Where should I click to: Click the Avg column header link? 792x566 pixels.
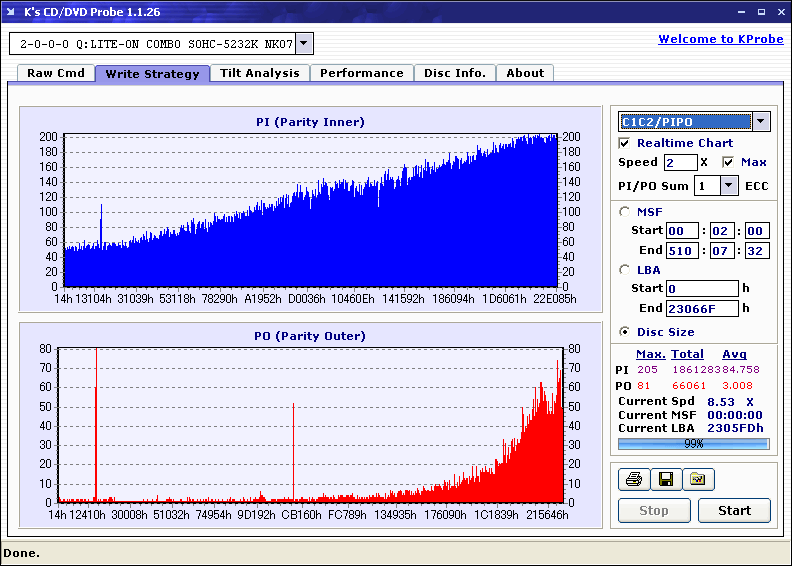734,354
